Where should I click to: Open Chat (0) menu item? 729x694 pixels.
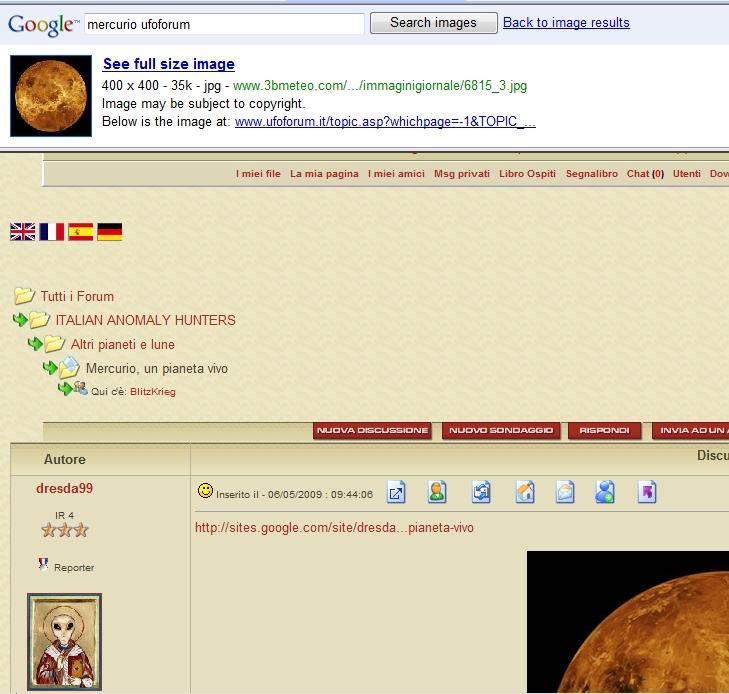[x=645, y=174]
